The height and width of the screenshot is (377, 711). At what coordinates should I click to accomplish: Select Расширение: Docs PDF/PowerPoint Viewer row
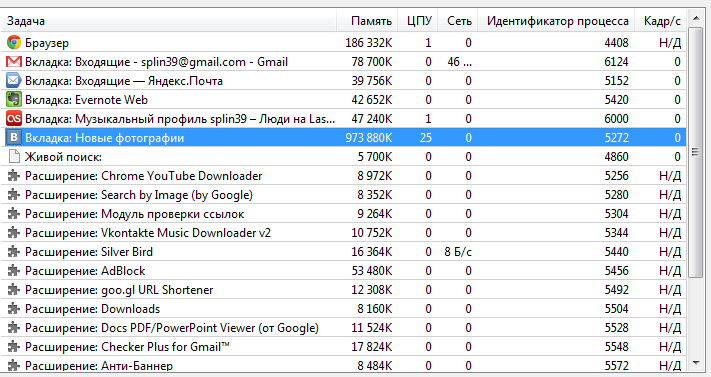344,328
